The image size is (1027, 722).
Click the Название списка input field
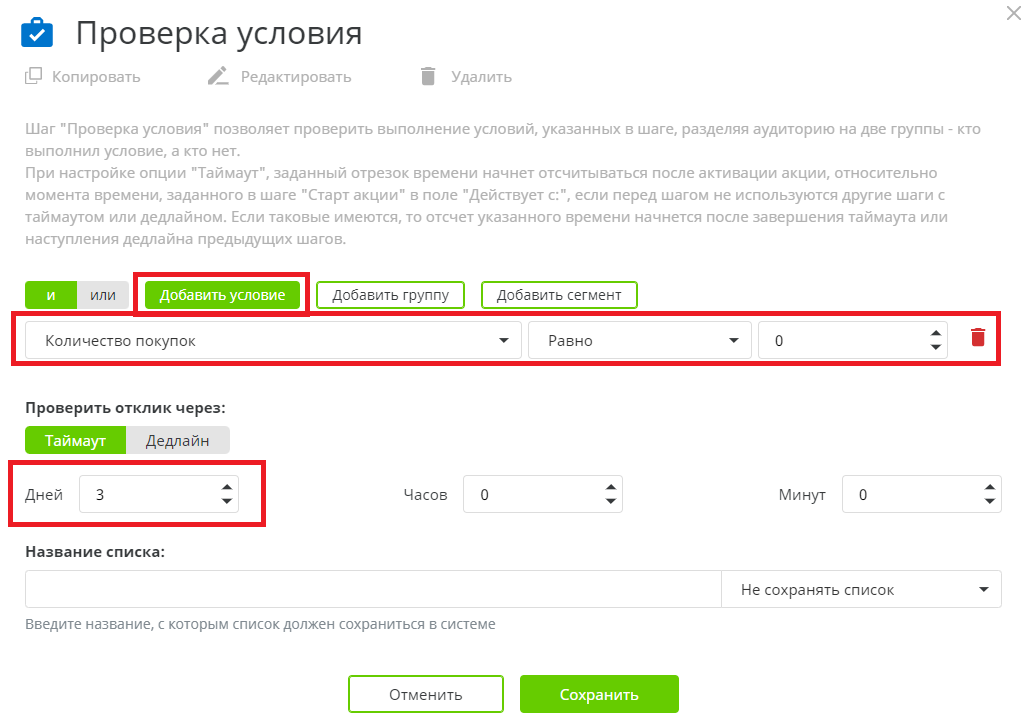pyautogui.click(x=370, y=588)
